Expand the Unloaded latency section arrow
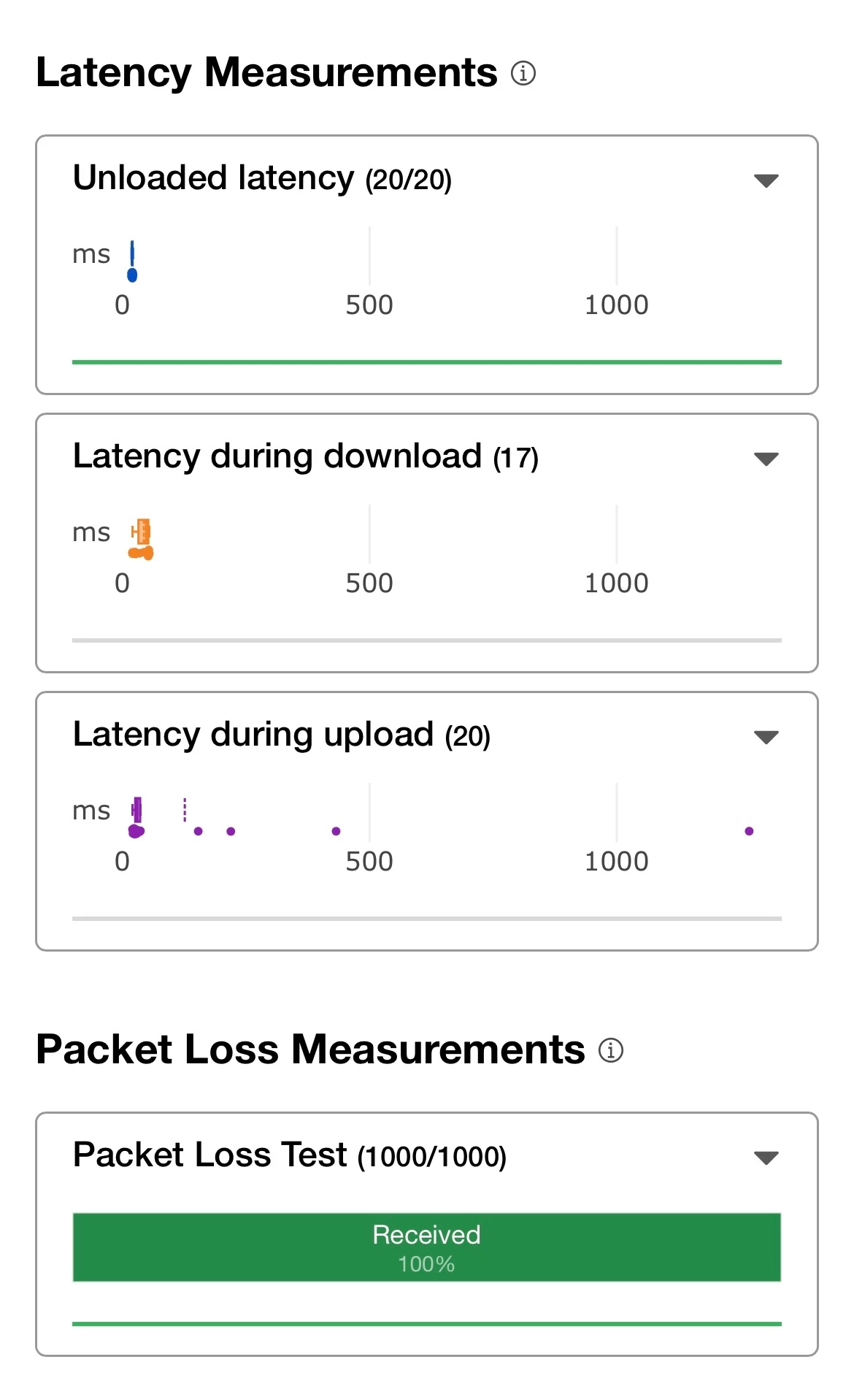 pyautogui.click(x=766, y=180)
